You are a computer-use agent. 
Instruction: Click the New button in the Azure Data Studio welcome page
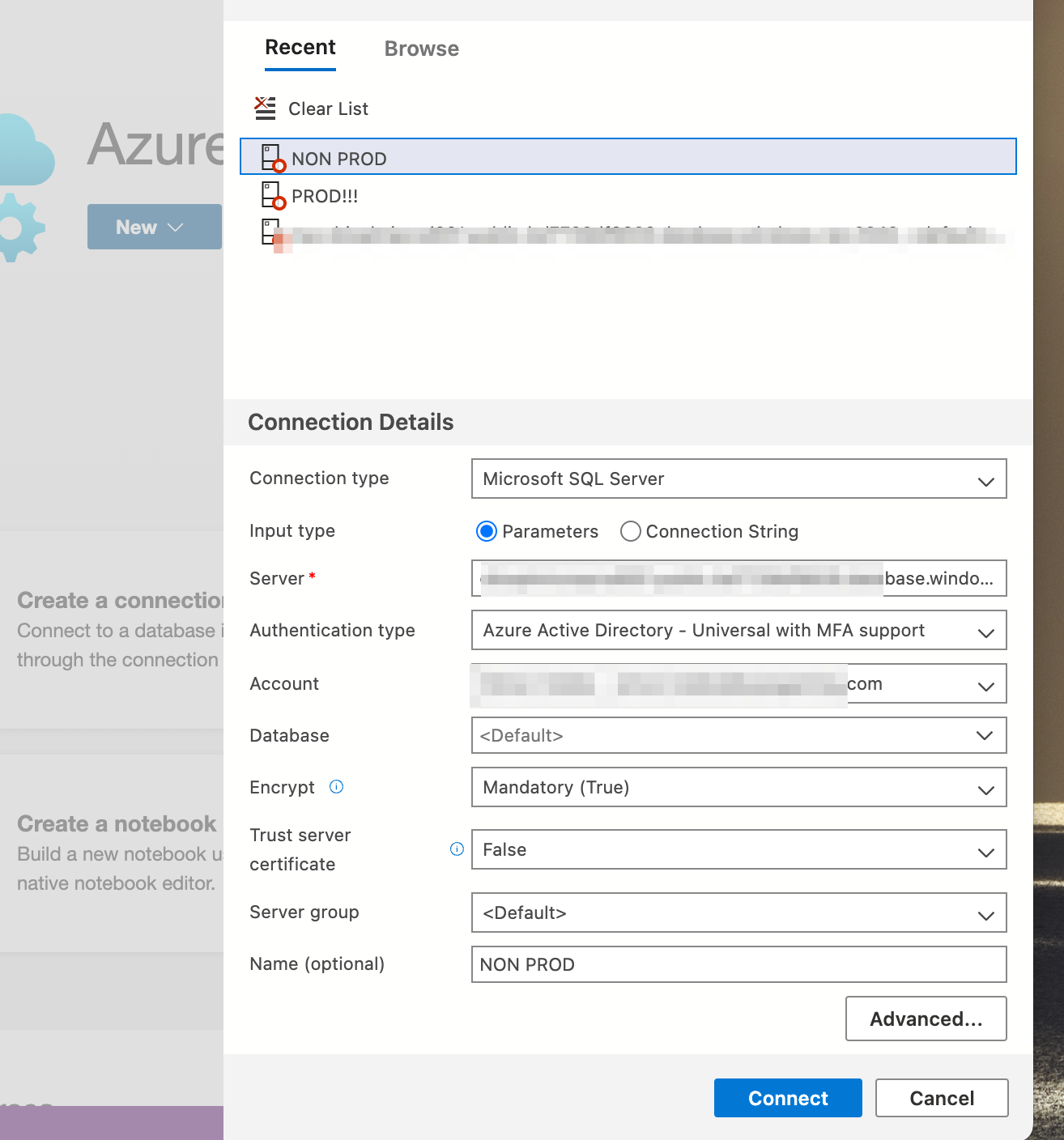(x=154, y=227)
